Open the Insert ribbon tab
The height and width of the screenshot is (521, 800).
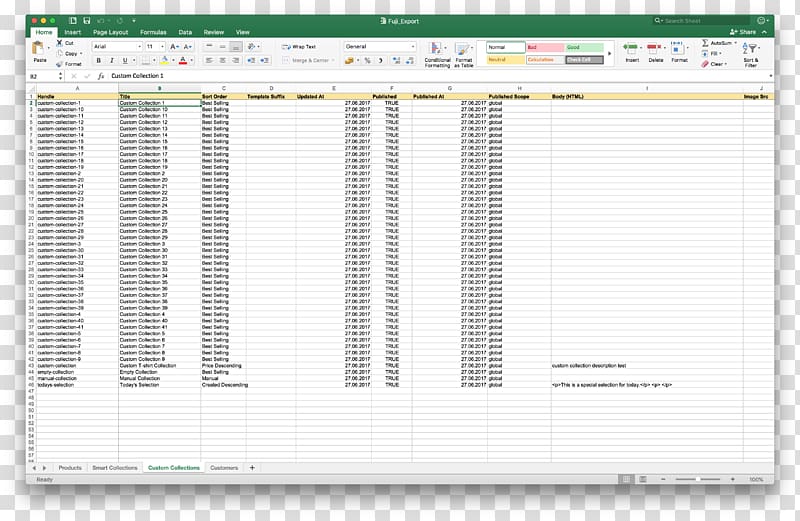[72, 32]
